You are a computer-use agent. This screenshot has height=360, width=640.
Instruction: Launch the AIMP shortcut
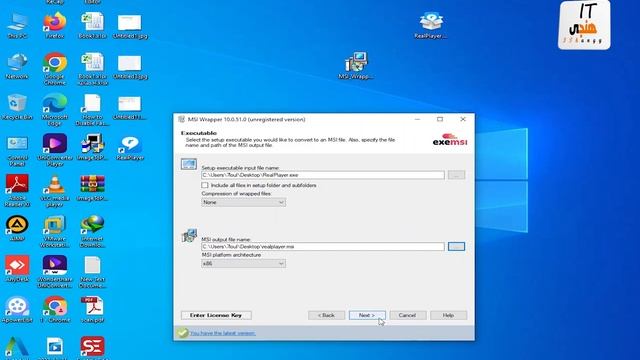[17, 228]
